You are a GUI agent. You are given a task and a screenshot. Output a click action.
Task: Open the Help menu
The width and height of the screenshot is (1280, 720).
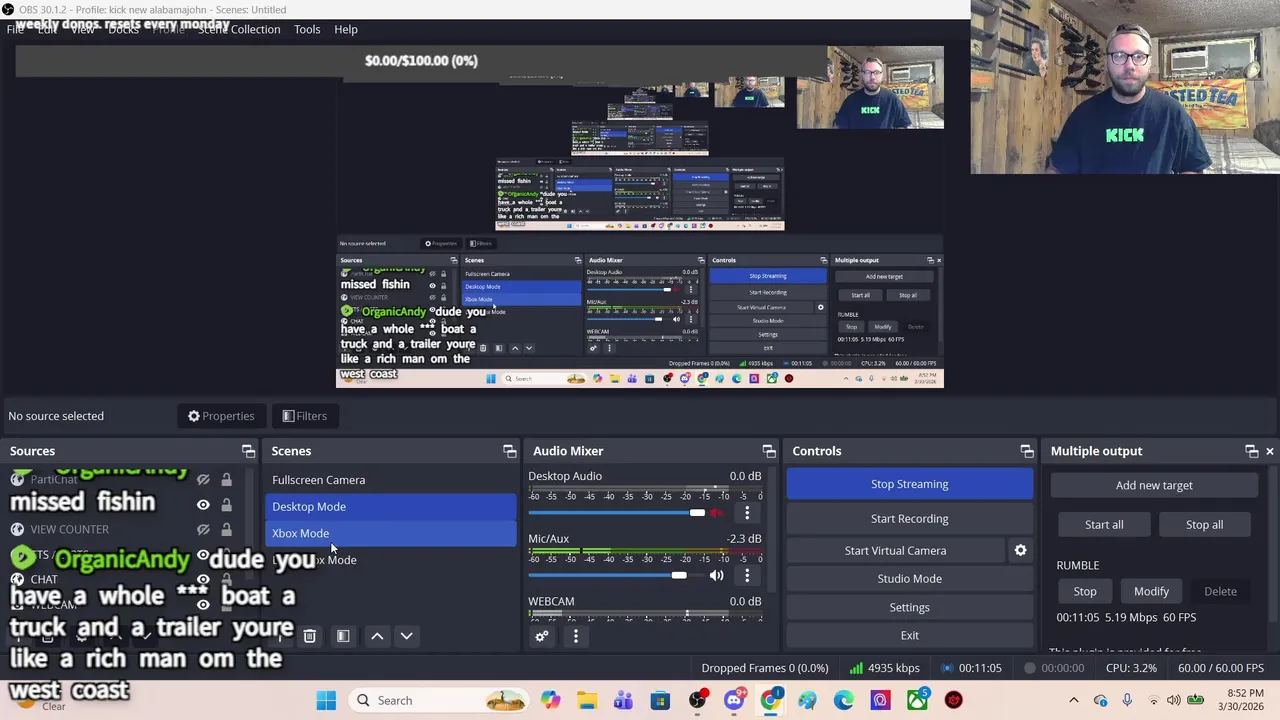(346, 30)
